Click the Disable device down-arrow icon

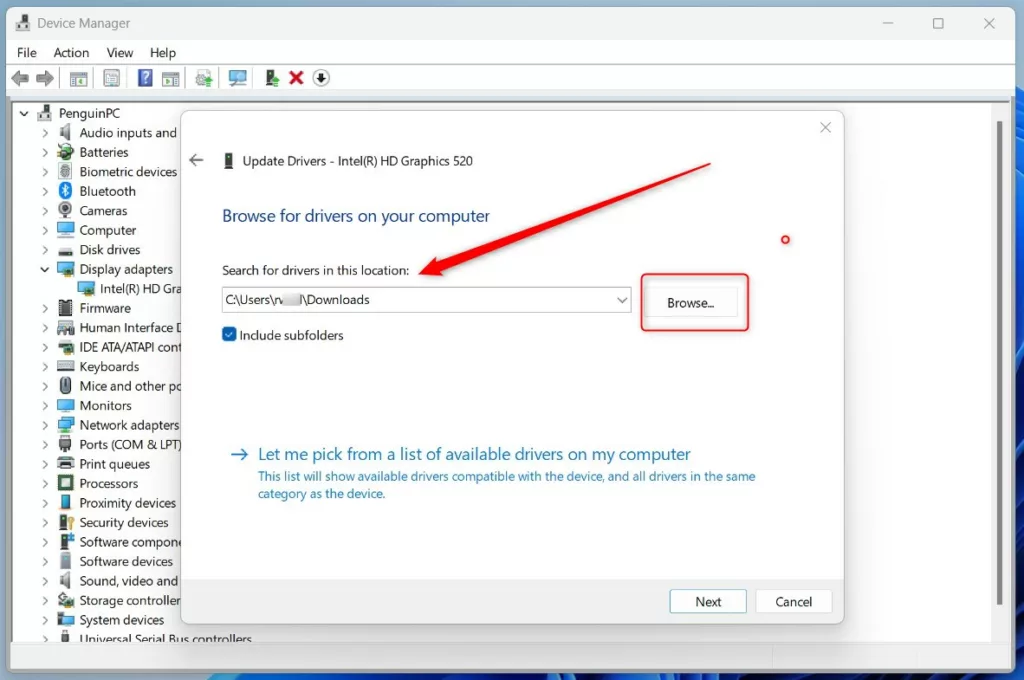click(x=321, y=78)
